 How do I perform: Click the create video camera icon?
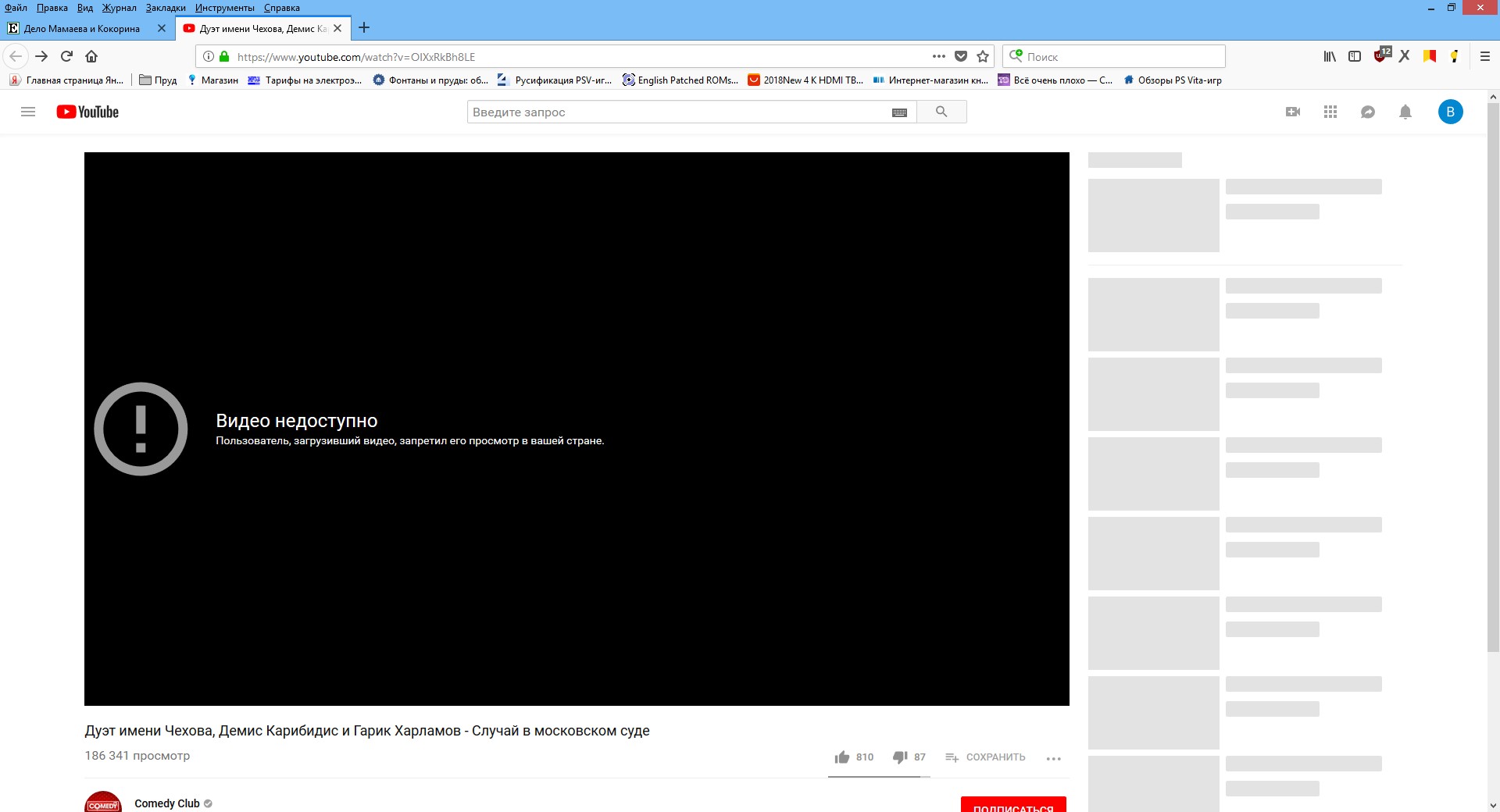coord(1293,112)
